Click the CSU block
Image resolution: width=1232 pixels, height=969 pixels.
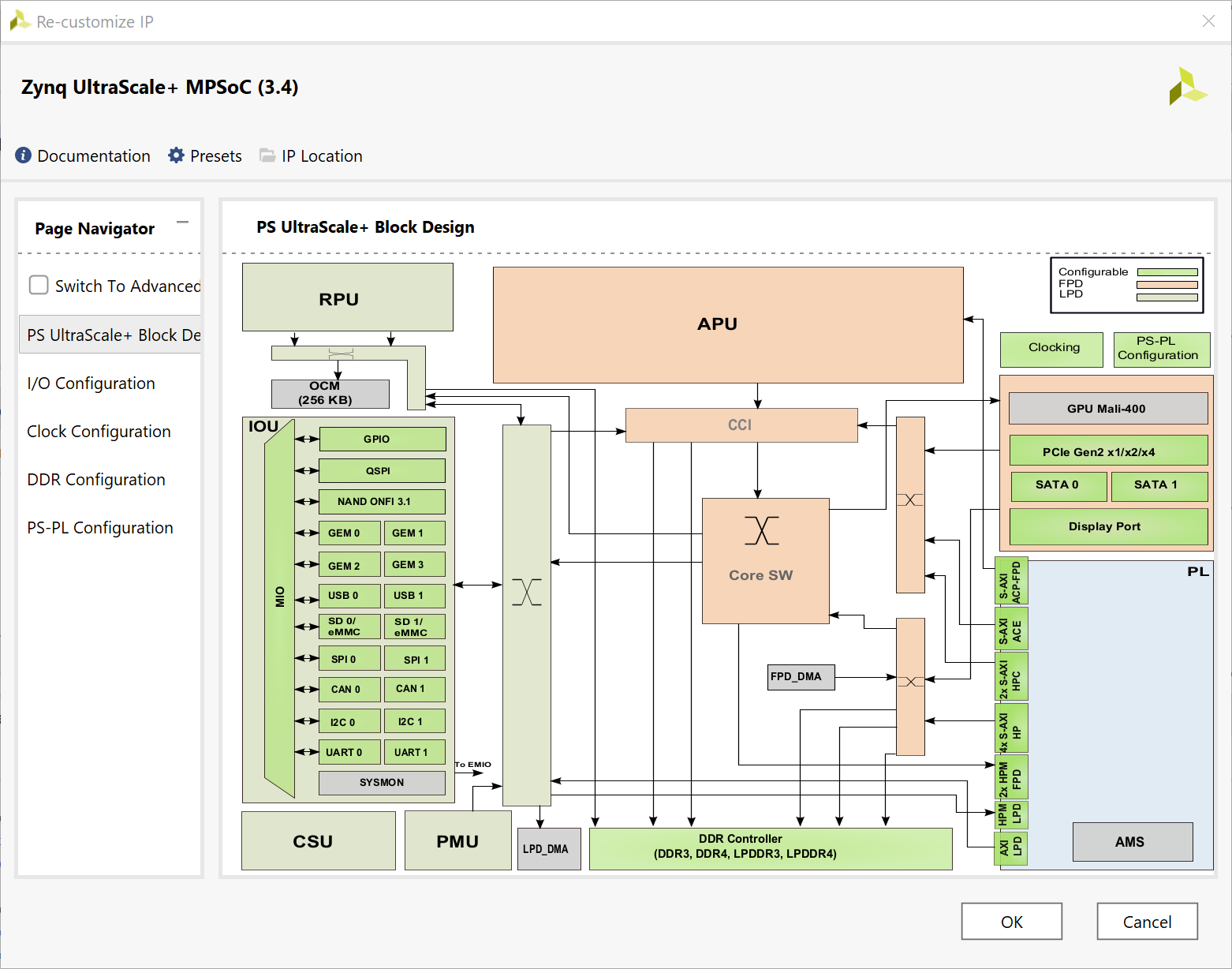pyautogui.click(x=319, y=841)
